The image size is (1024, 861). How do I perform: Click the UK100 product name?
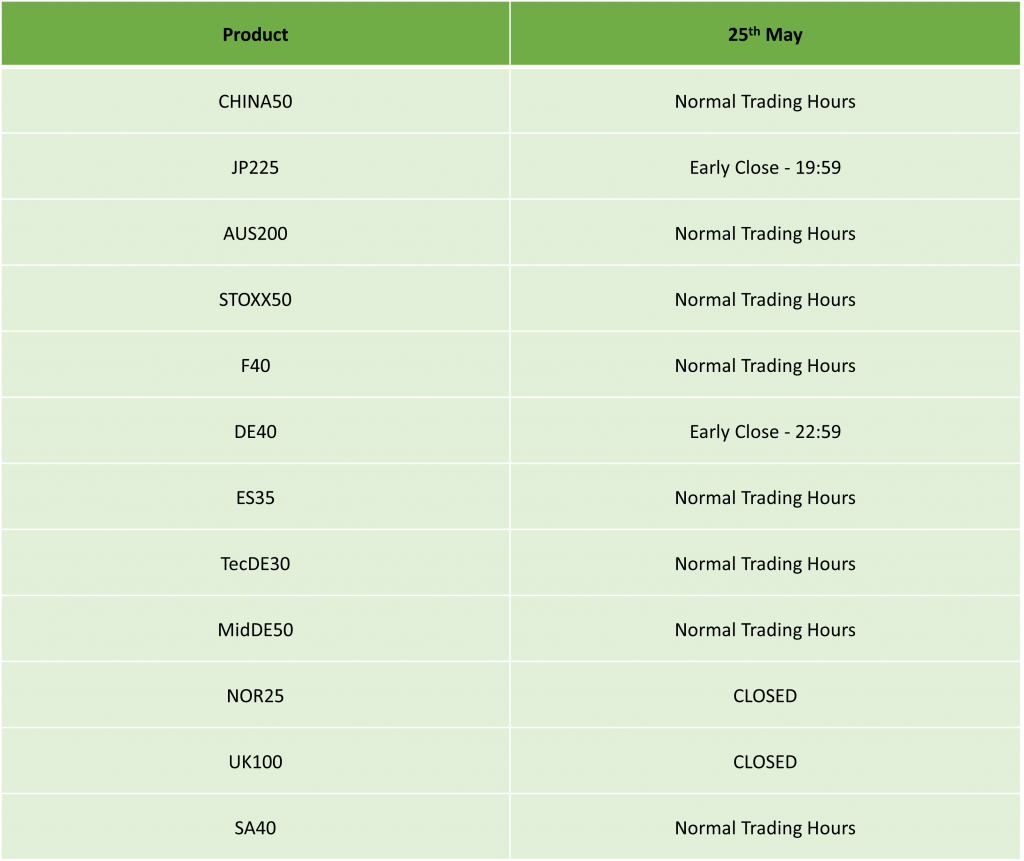[x=255, y=761]
